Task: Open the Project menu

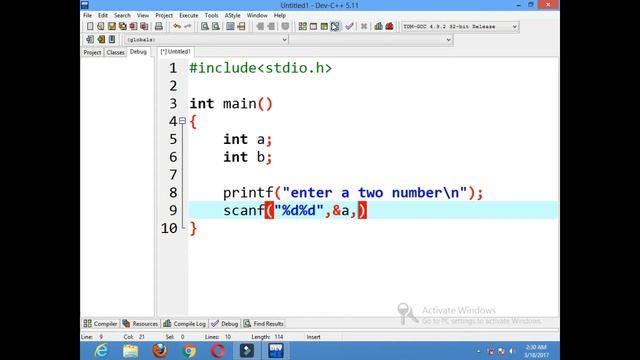Action: [x=164, y=16]
